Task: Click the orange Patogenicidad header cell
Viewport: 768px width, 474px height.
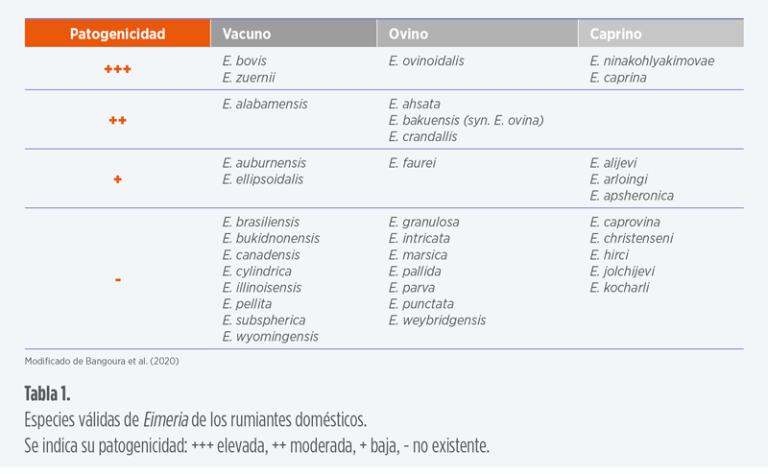Action: pos(117,34)
